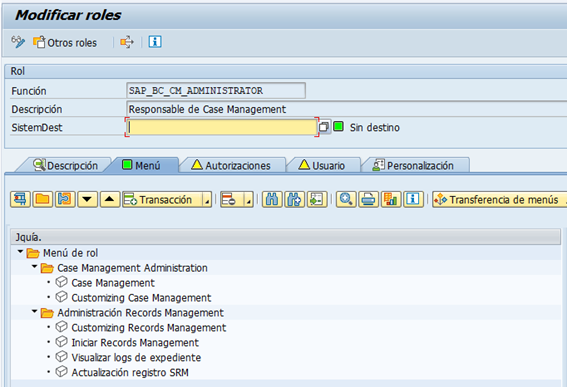The image size is (567, 387).
Task: Select Customizing Records Management entry
Action: [149, 327]
